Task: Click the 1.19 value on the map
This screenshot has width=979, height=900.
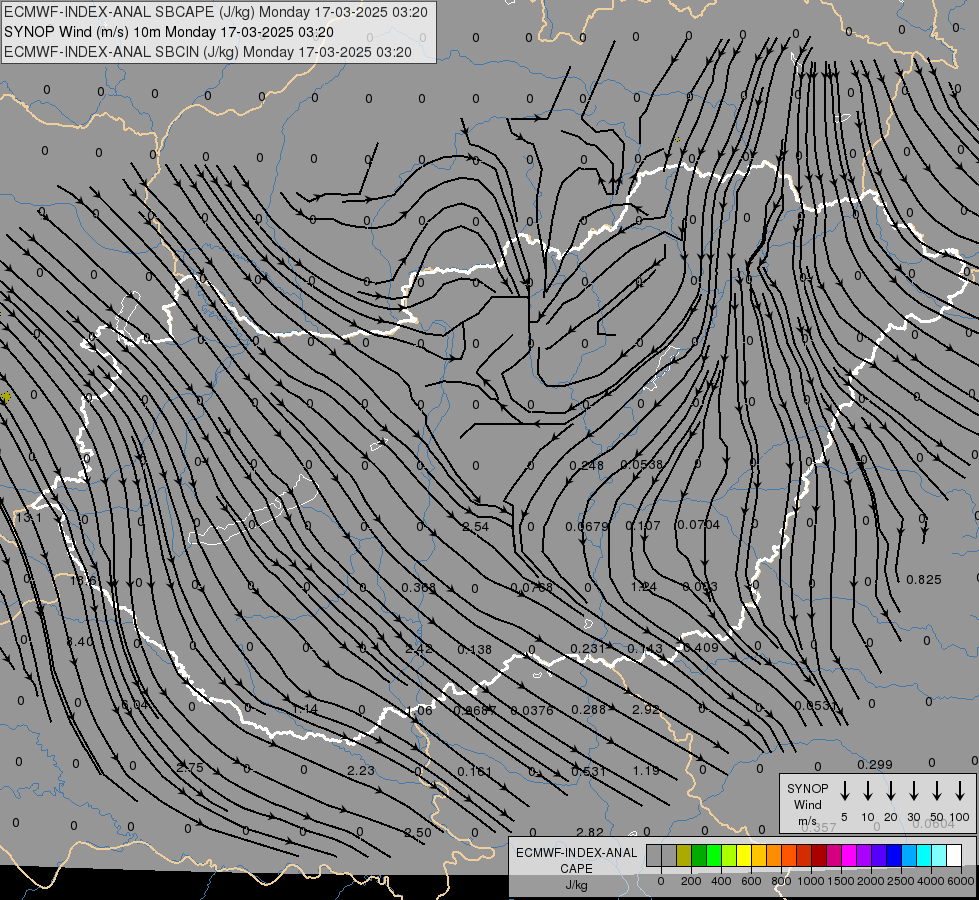Action: pos(646,771)
